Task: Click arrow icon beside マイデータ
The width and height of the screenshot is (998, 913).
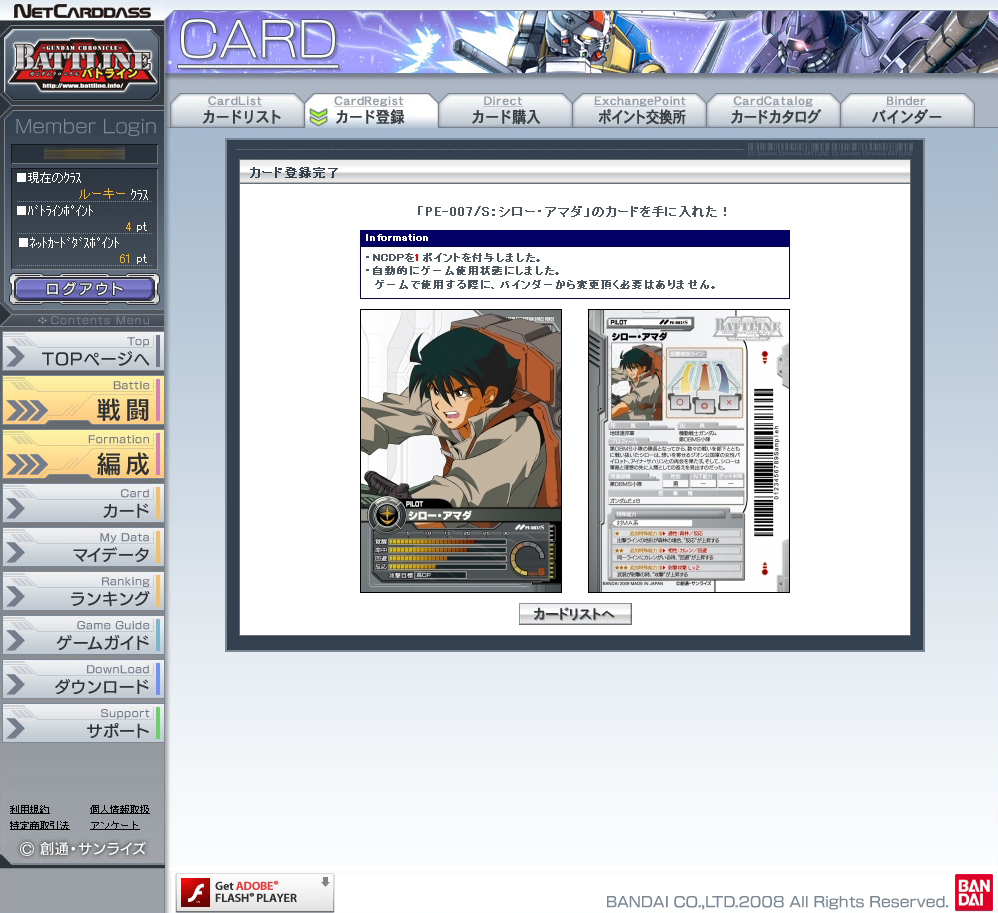Action: coord(15,553)
